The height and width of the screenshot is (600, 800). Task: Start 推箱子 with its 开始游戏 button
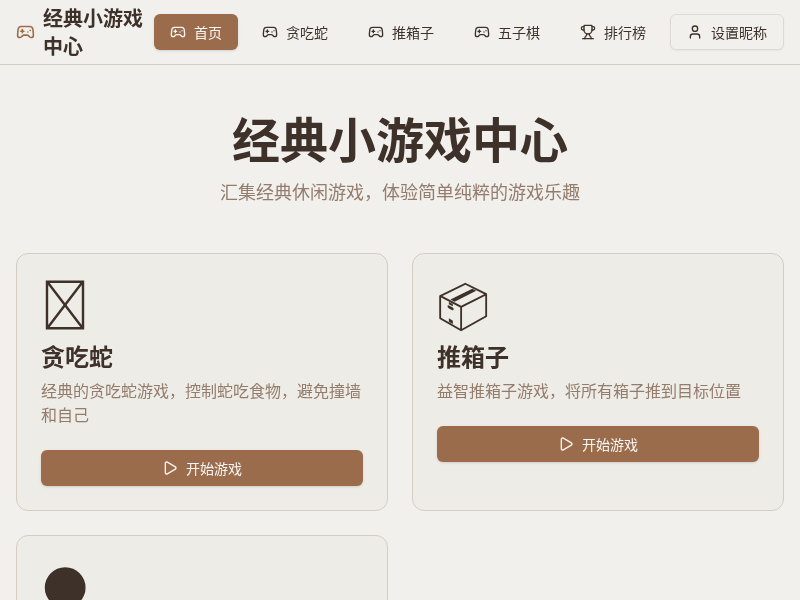(x=598, y=444)
